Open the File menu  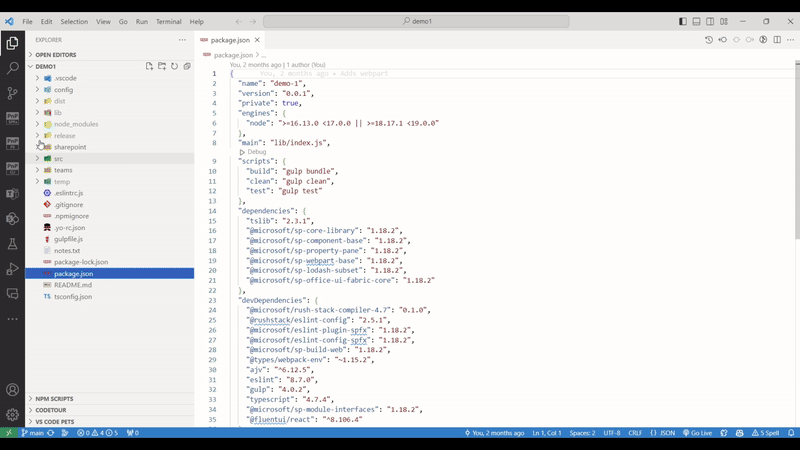27,21
